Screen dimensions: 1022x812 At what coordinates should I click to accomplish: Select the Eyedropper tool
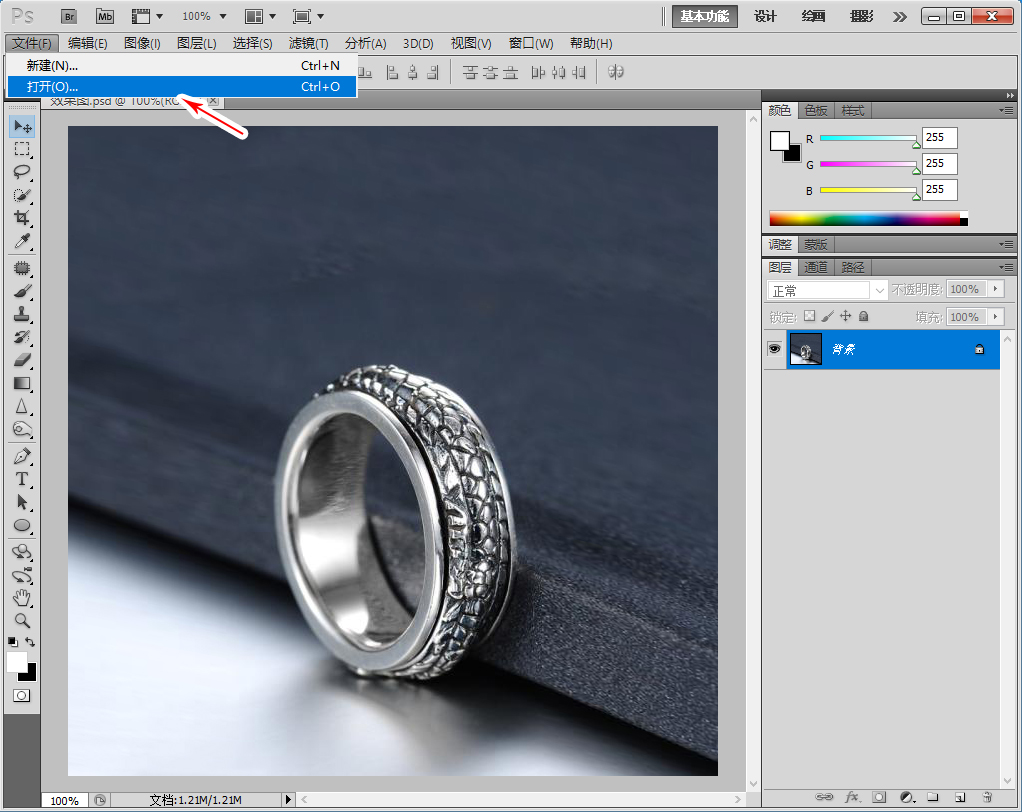click(22, 241)
